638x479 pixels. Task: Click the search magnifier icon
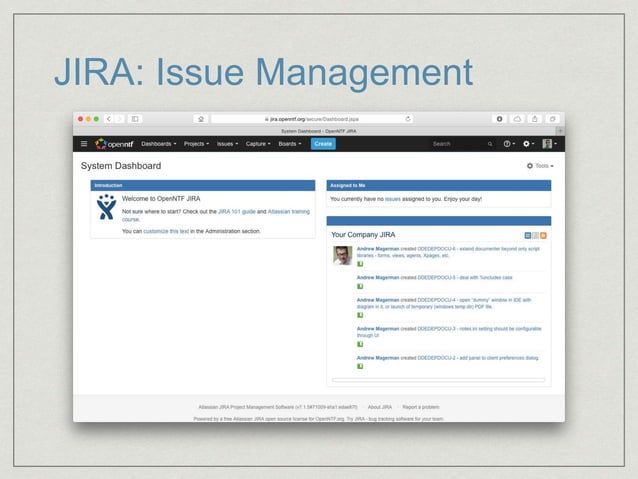490,144
